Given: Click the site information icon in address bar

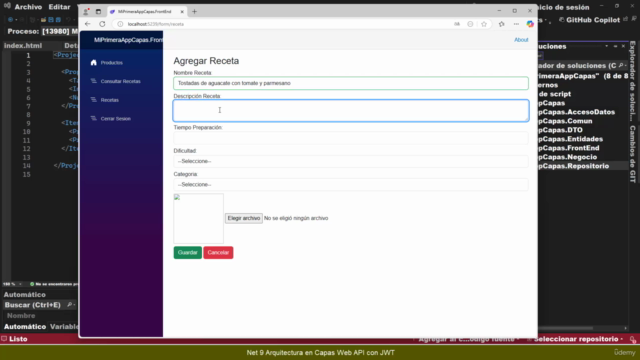Looking at the screenshot, I should 120,24.
